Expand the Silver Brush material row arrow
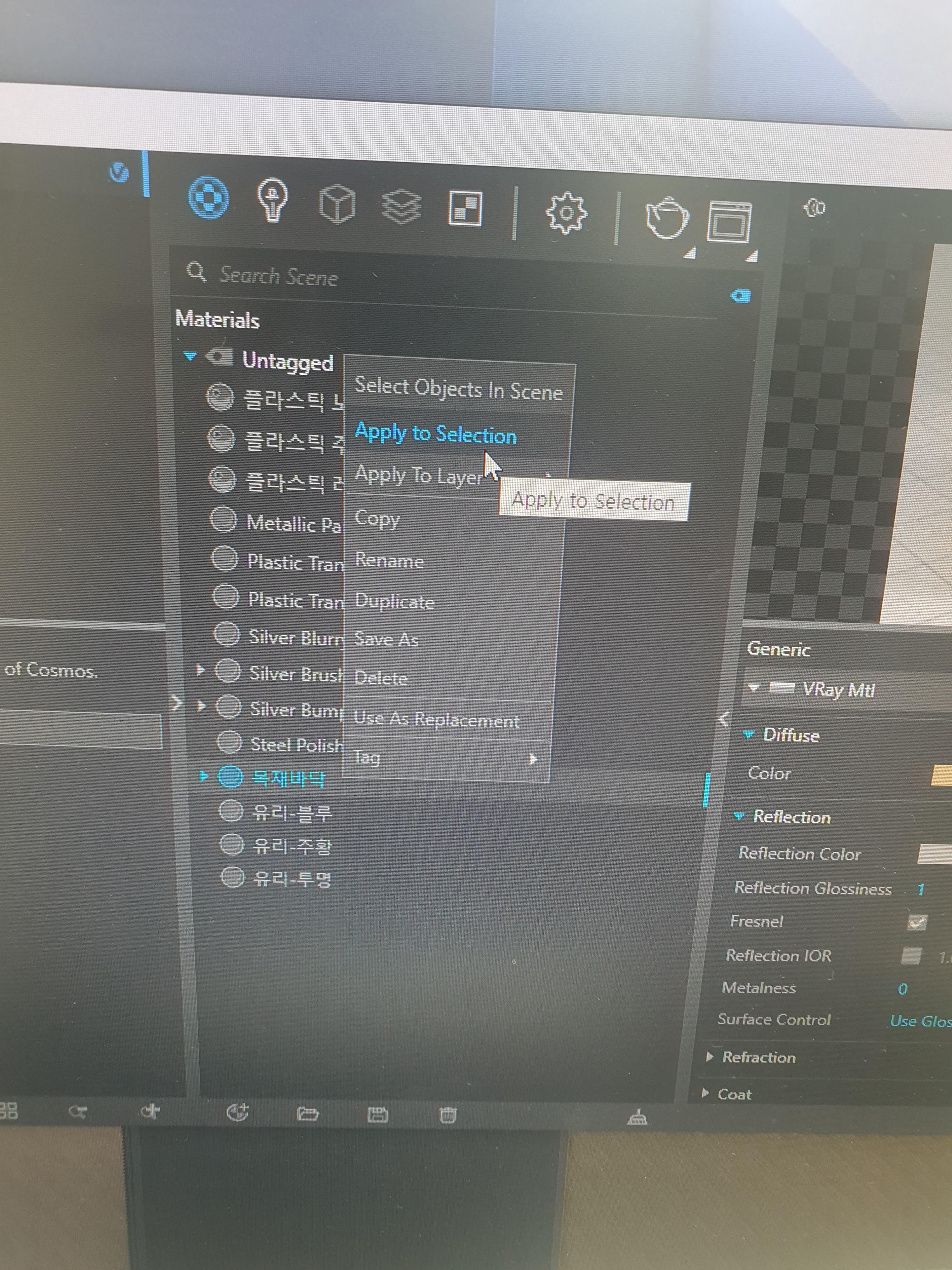This screenshot has height=1270, width=952. tap(200, 669)
